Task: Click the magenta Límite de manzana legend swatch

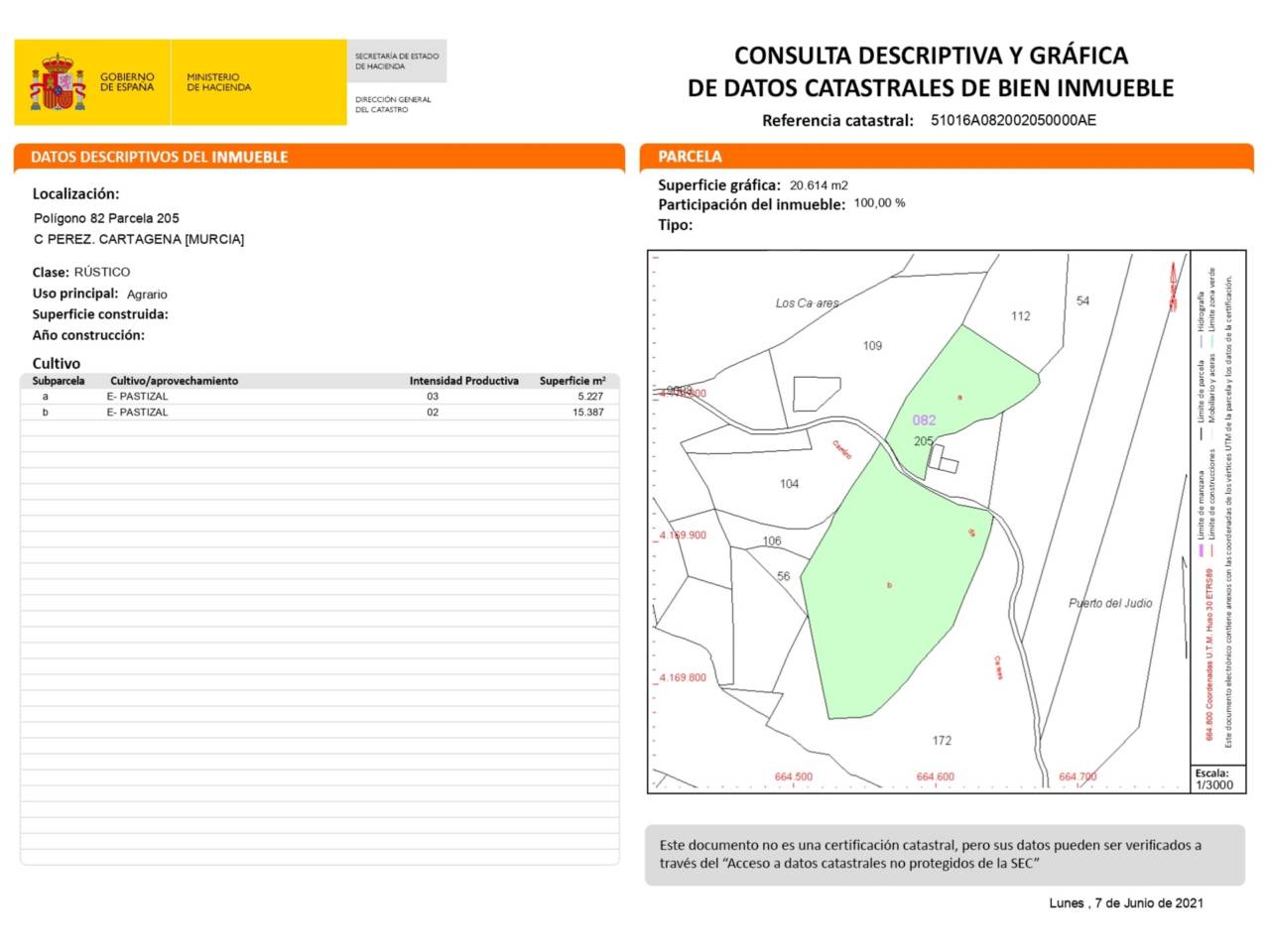Action: click(x=1201, y=550)
